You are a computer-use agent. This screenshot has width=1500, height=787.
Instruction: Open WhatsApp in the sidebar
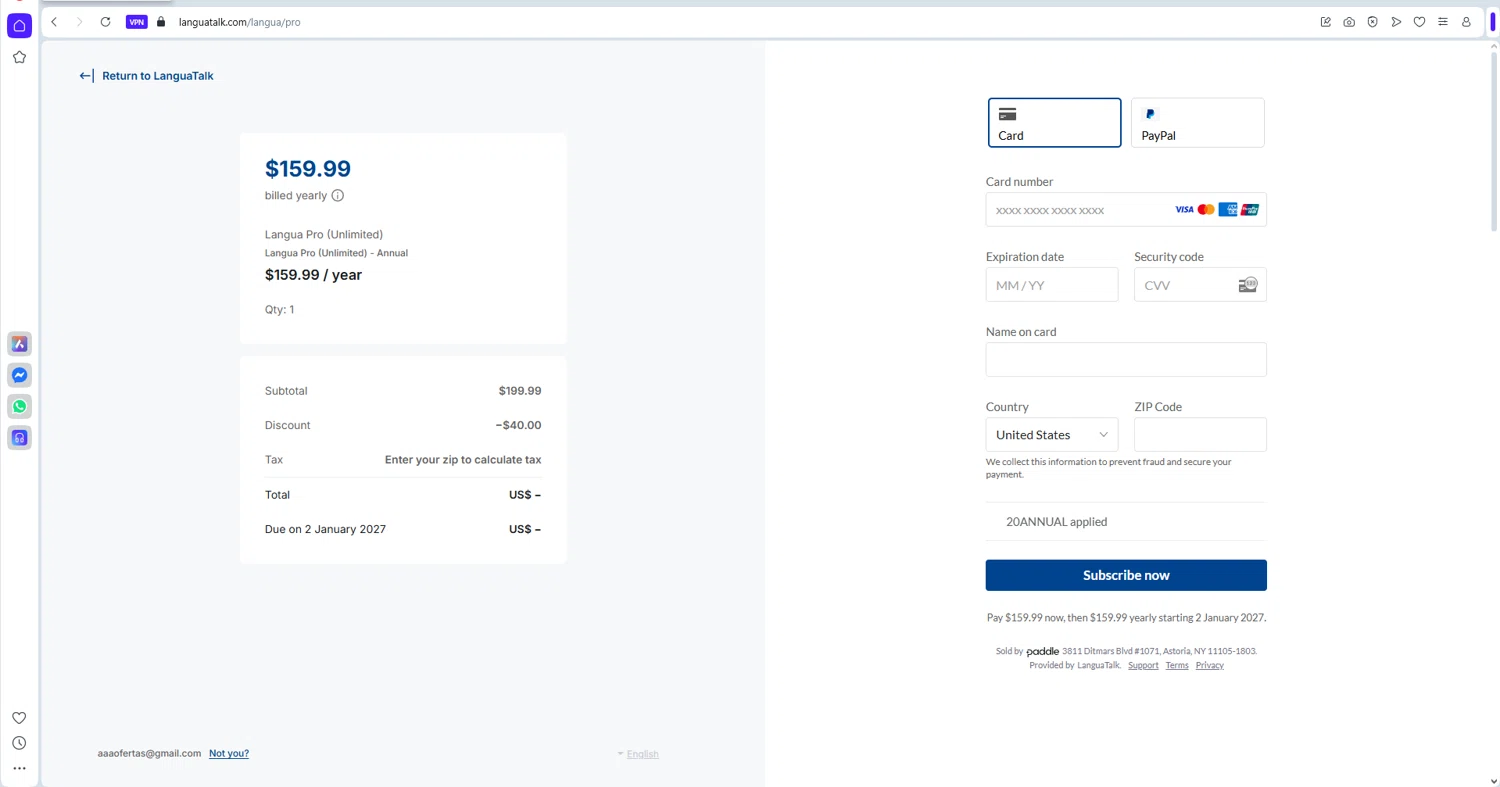pyautogui.click(x=19, y=406)
